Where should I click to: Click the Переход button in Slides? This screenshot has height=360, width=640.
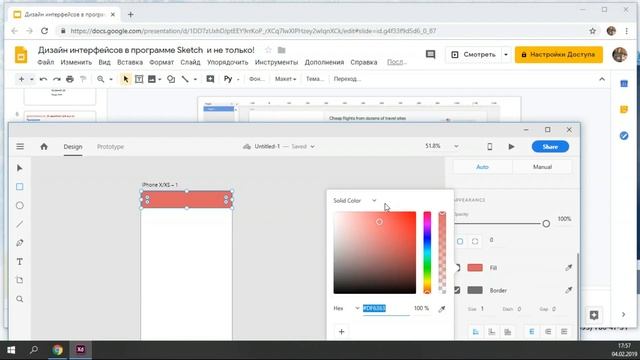point(347,79)
